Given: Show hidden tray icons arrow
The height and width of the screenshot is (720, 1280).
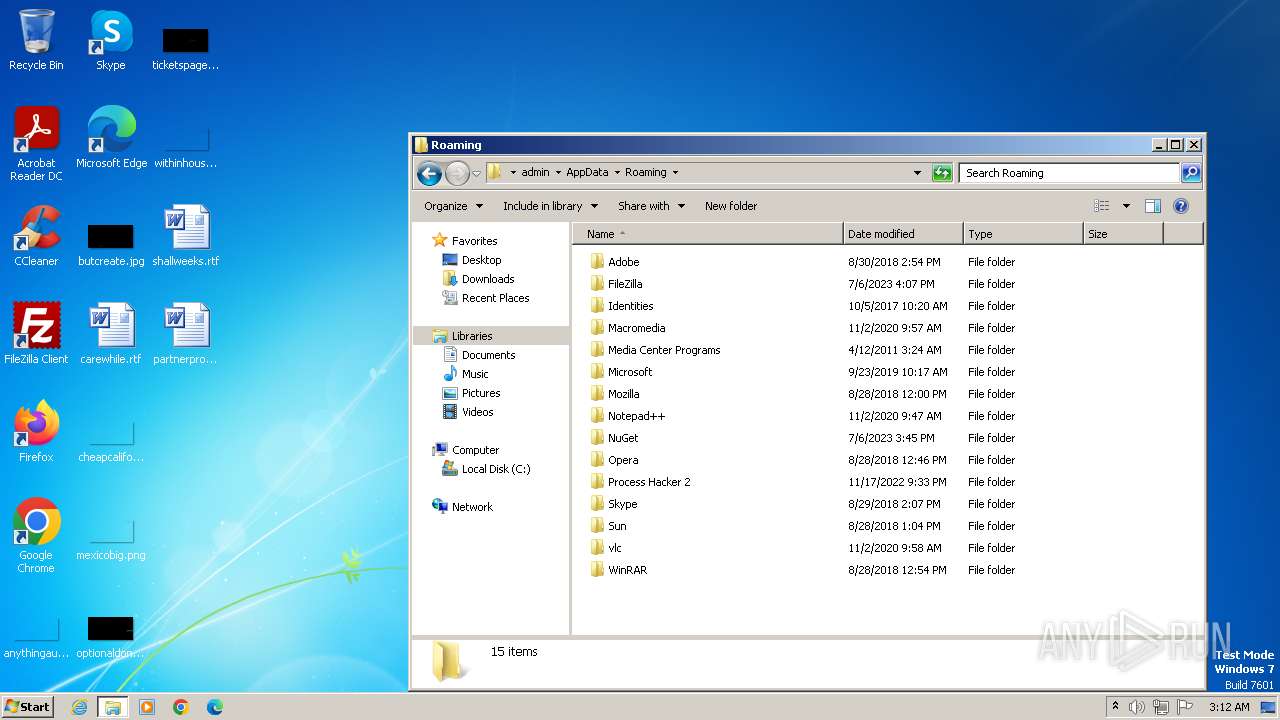Looking at the screenshot, I should [x=1115, y=707].
